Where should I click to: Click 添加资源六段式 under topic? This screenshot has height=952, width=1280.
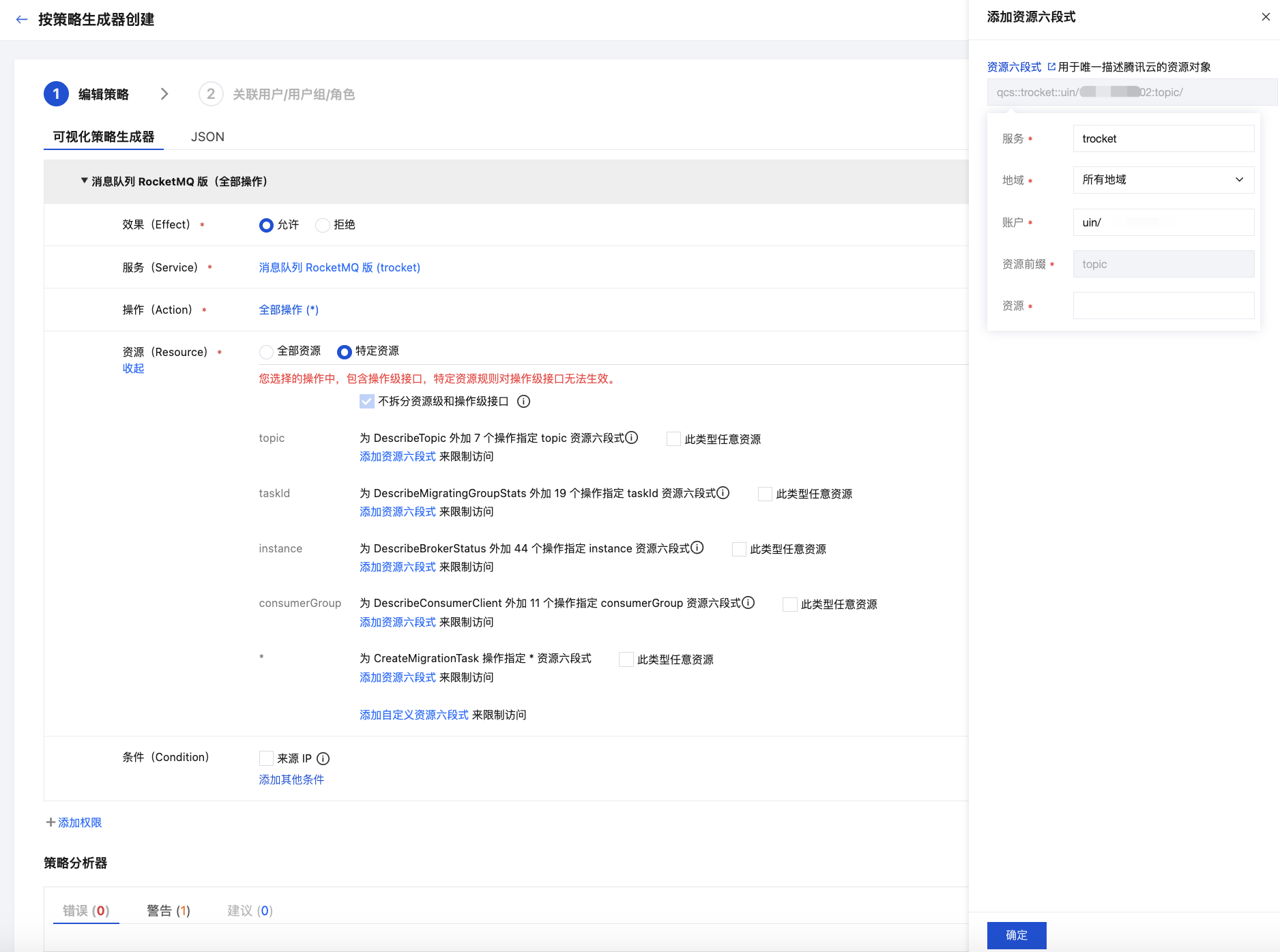pos(398,456)
